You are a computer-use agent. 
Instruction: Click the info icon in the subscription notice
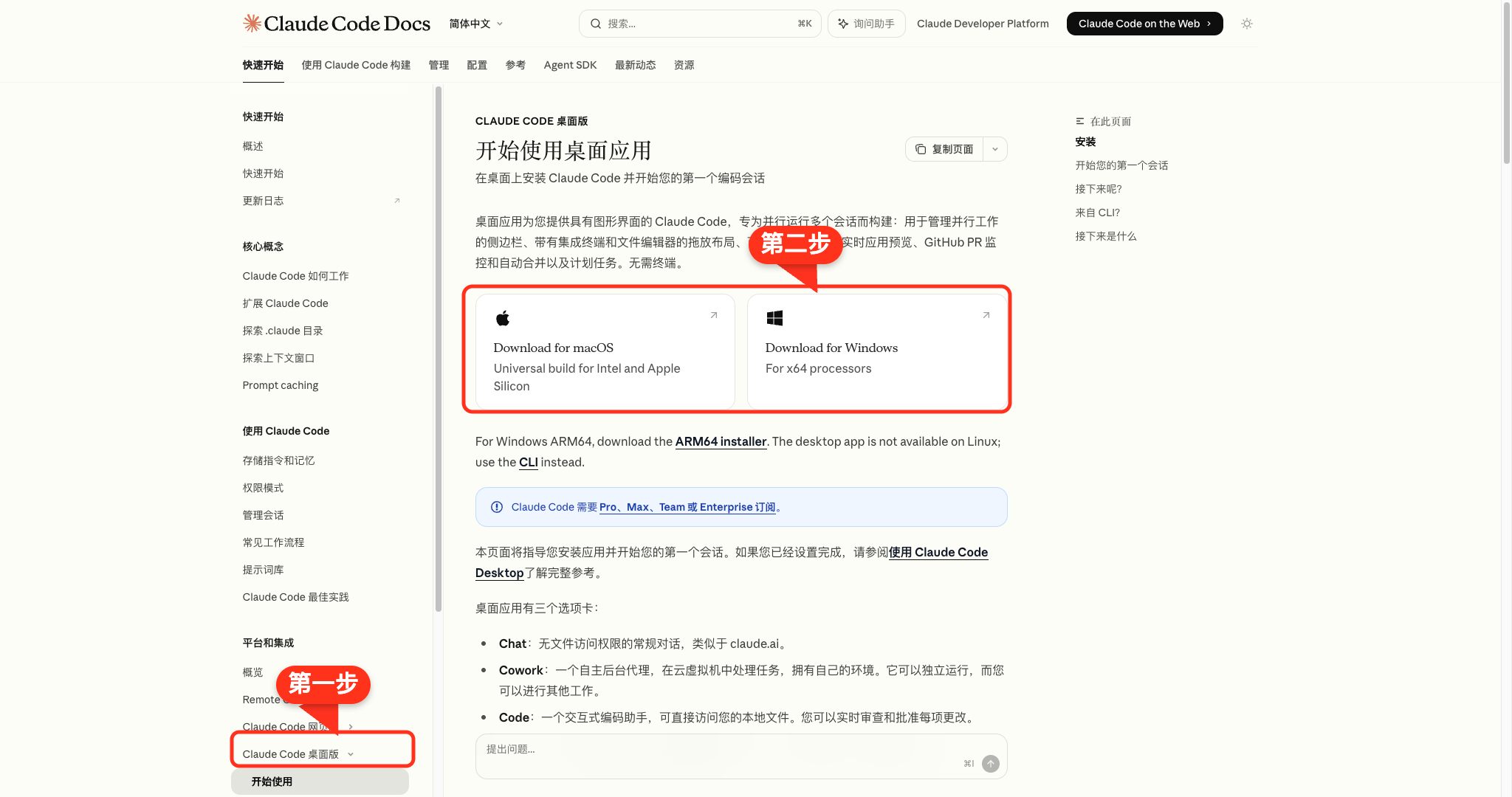tap(497, 507)
